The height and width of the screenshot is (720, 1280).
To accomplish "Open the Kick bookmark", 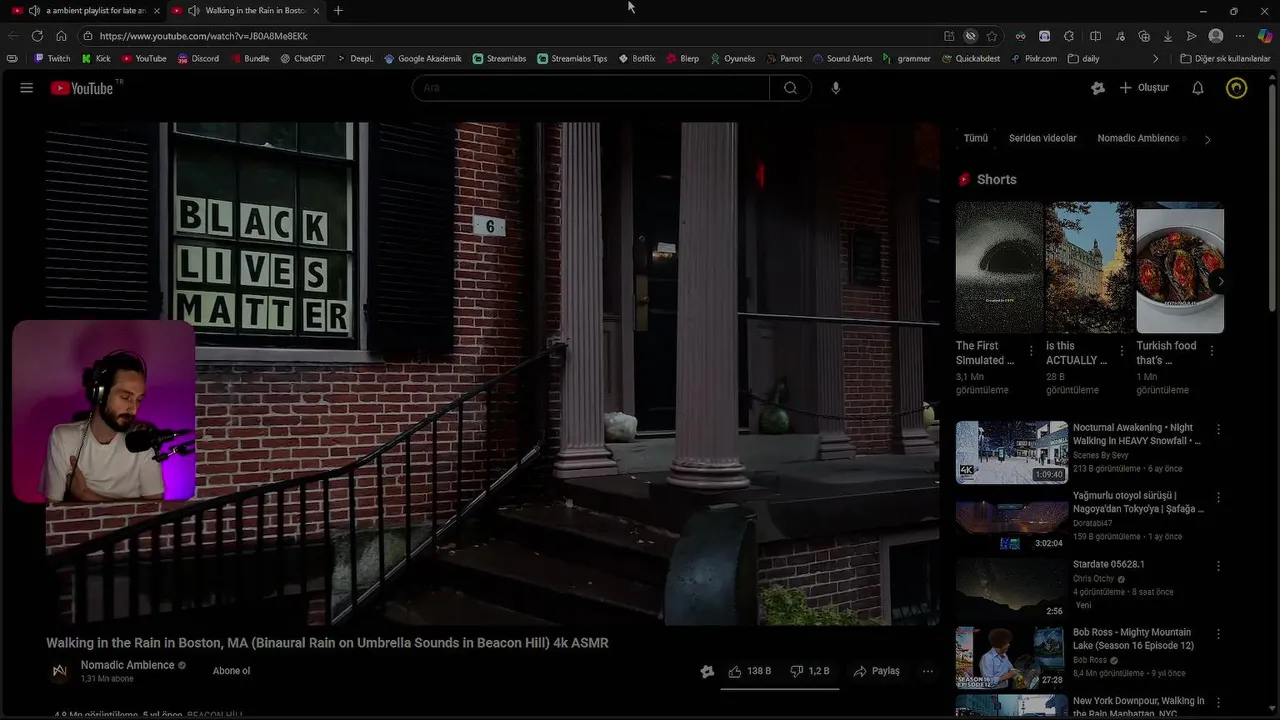I will tap(96, 59).
